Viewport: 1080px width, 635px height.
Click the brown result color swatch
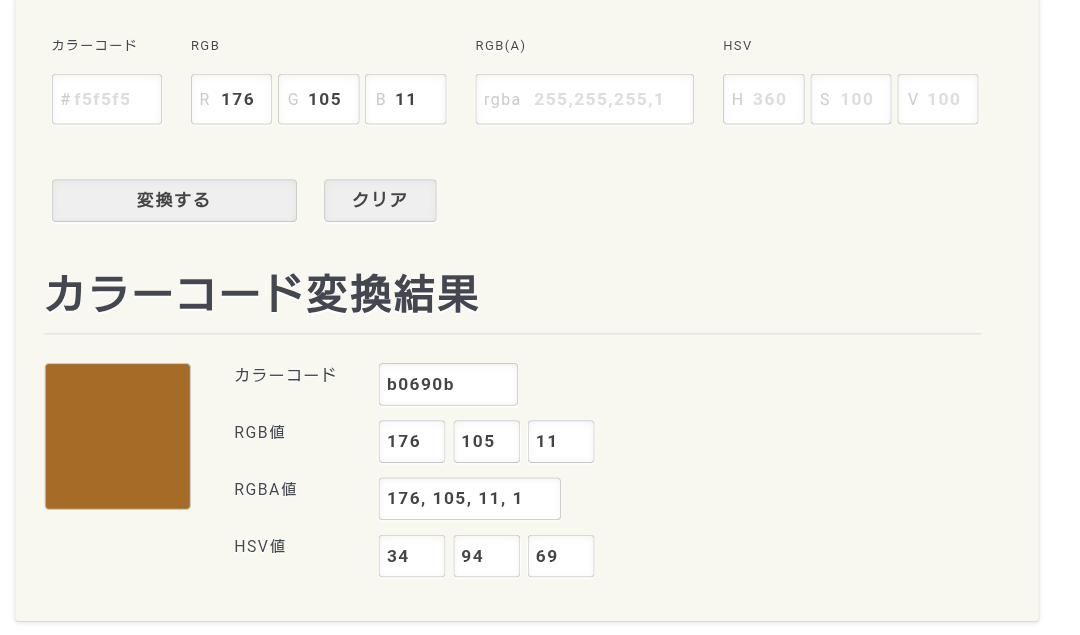(x=118, y=436)
